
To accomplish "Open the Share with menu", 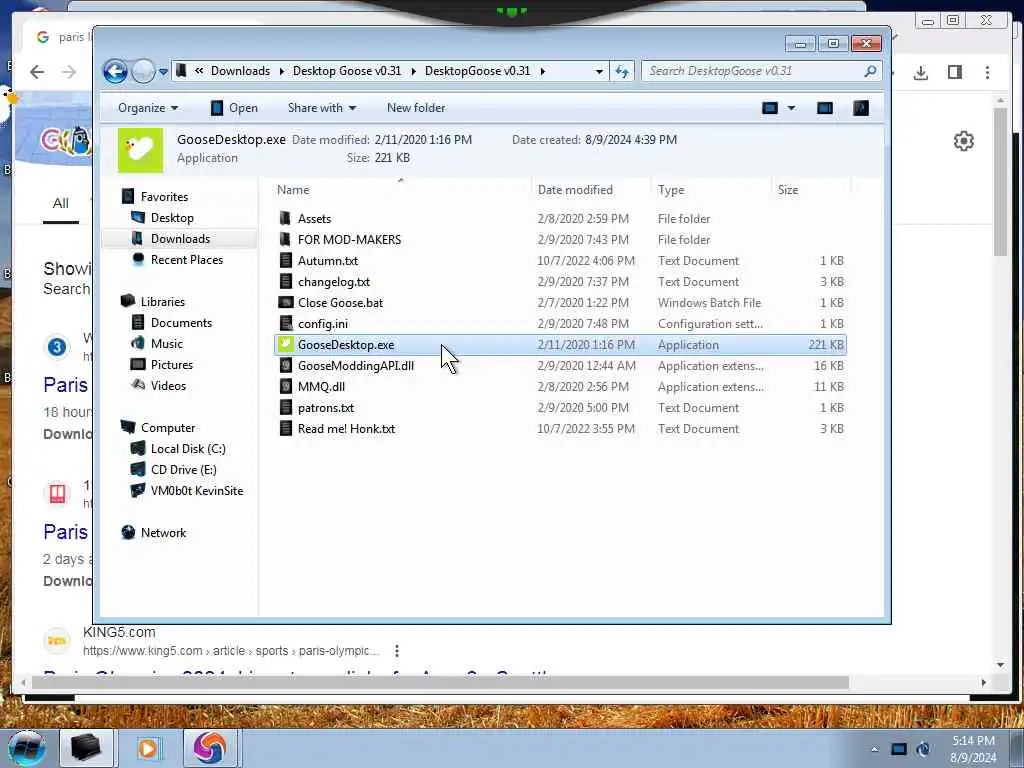I will click(x=322, y=108).
